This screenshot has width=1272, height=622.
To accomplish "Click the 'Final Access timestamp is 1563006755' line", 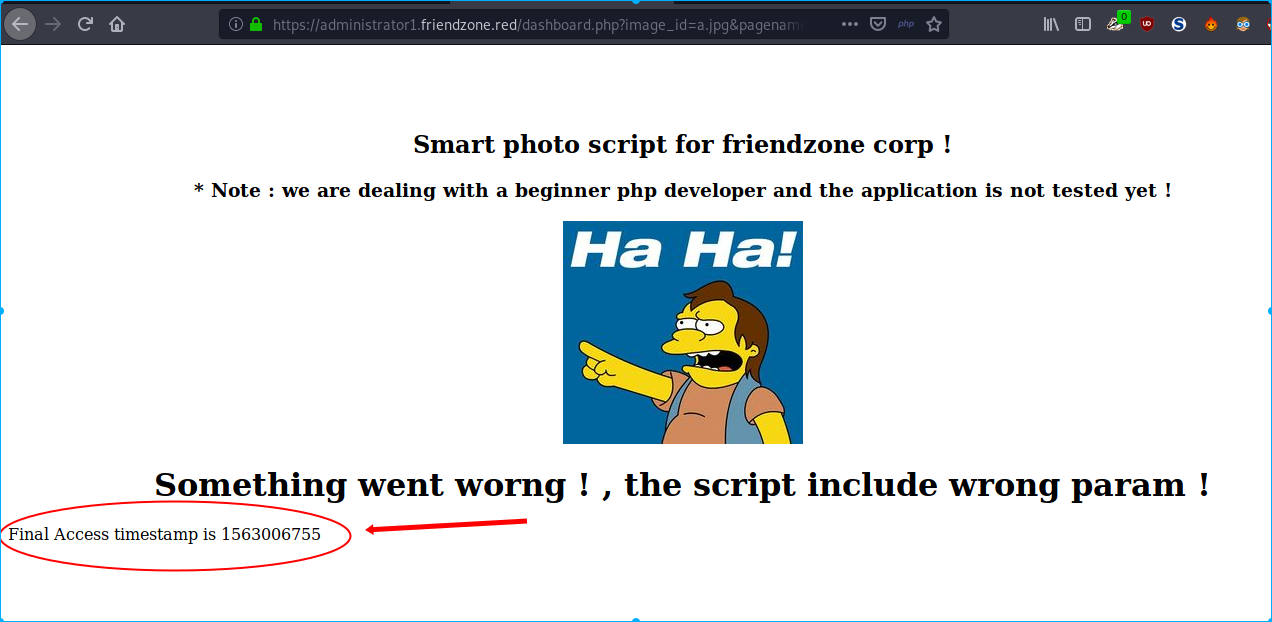I will coord(165,534).
